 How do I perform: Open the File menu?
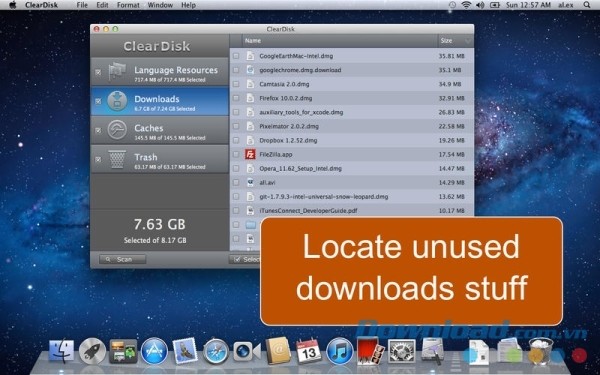82,5
